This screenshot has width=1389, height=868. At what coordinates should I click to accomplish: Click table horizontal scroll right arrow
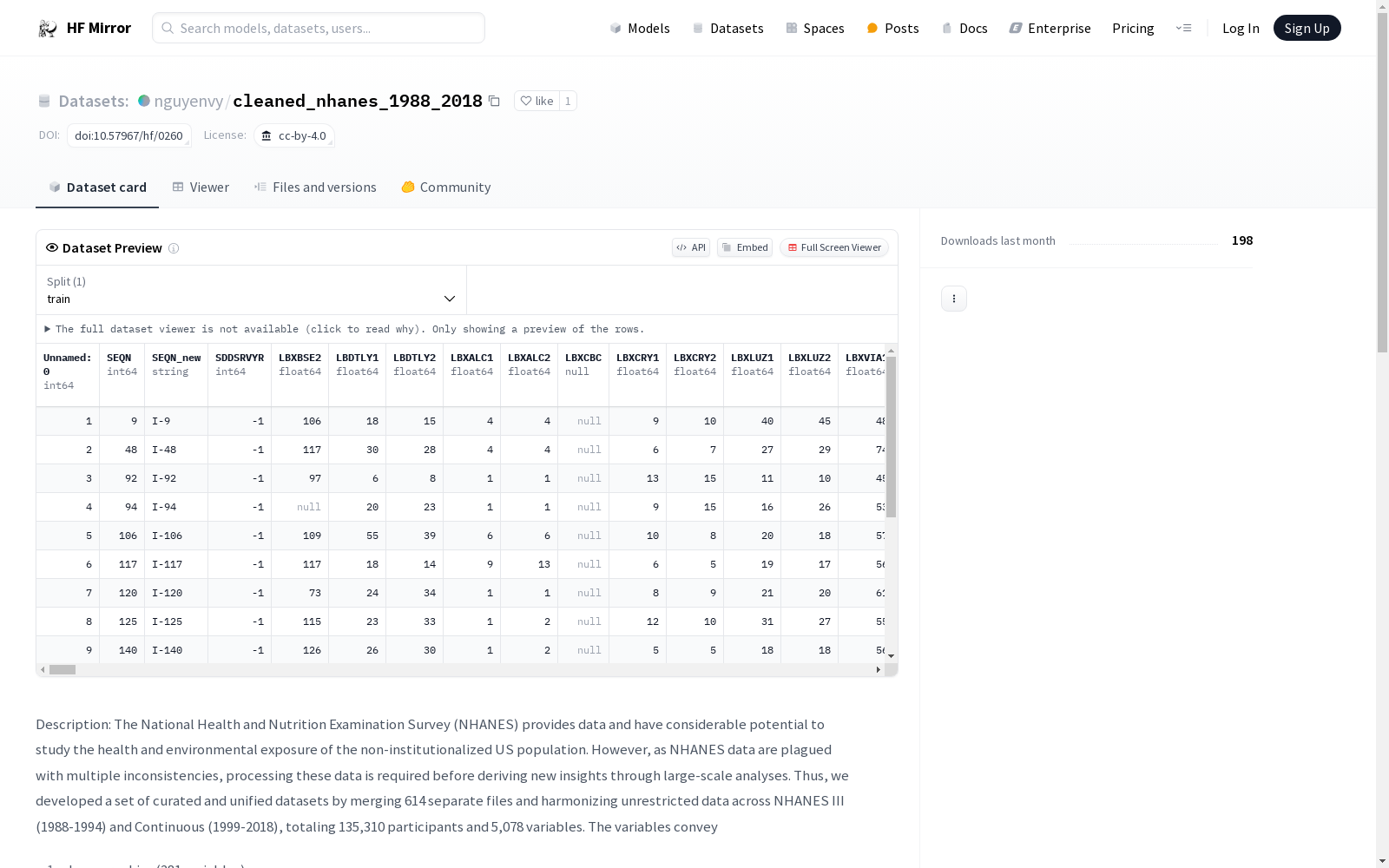click(x=879, y=670)
